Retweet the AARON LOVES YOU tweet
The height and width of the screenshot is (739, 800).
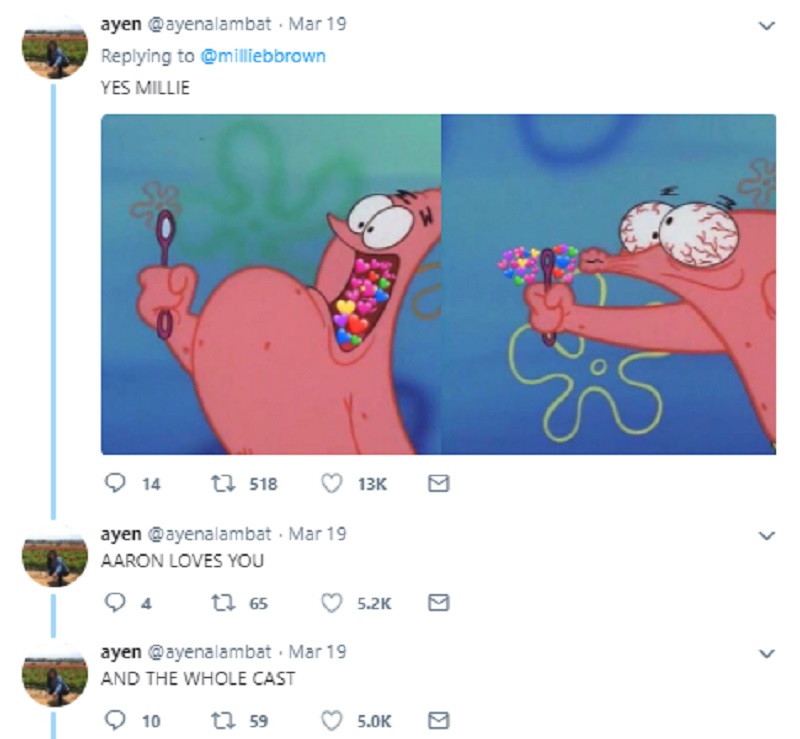tap(223, 603)
